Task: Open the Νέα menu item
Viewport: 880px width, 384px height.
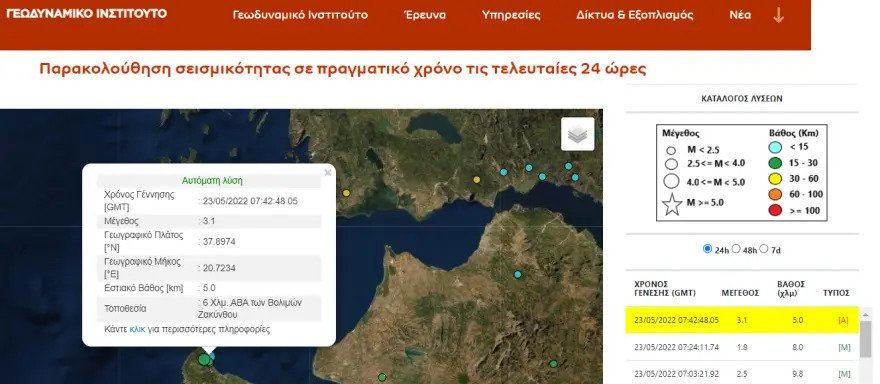Action: click(740, 15)
